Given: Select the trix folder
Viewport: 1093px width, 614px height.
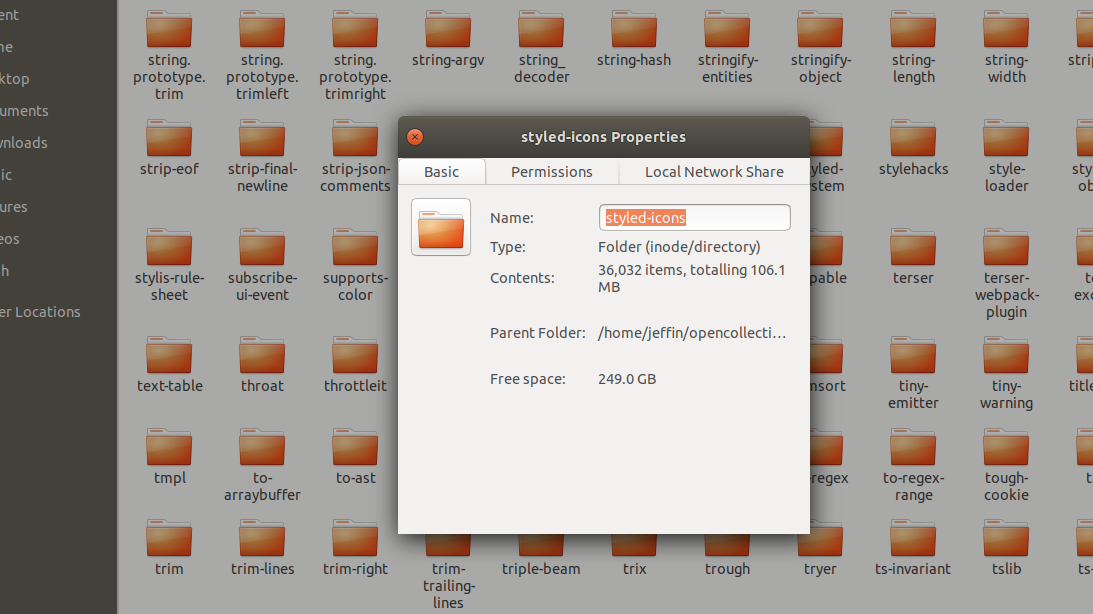Looking at the screenshot, I should [634, 556].
